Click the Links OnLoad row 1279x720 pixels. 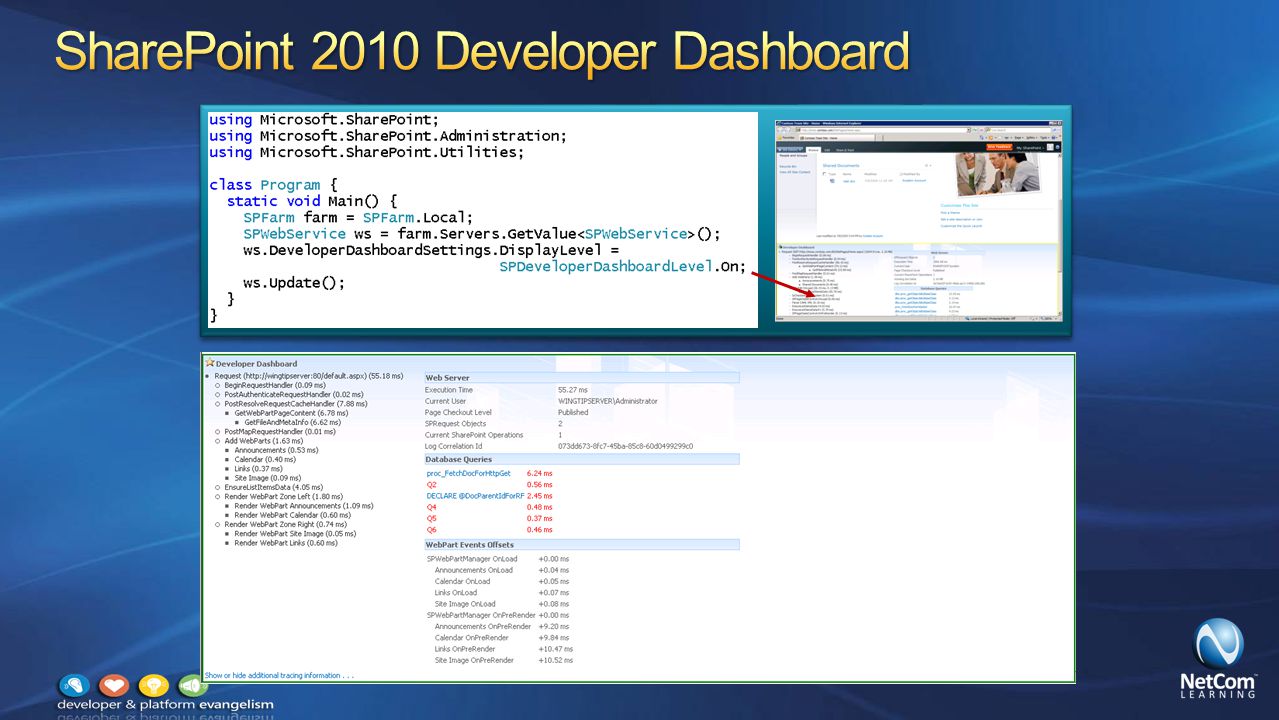pyautogui.click(x=501, y=593)
